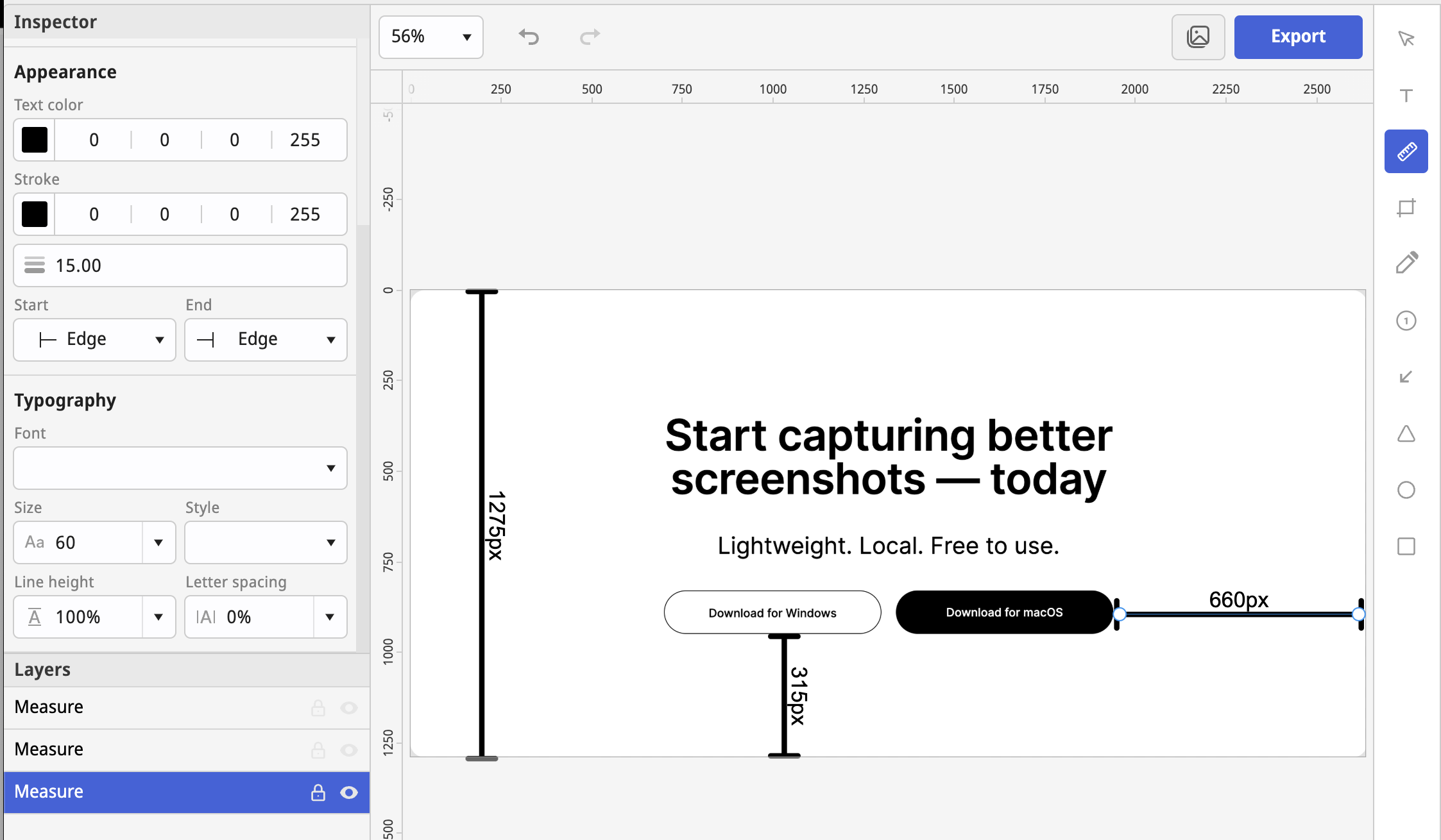Select the numbered step counter tool
The height and width of the screenshot is (840, 1441).
1406,321
